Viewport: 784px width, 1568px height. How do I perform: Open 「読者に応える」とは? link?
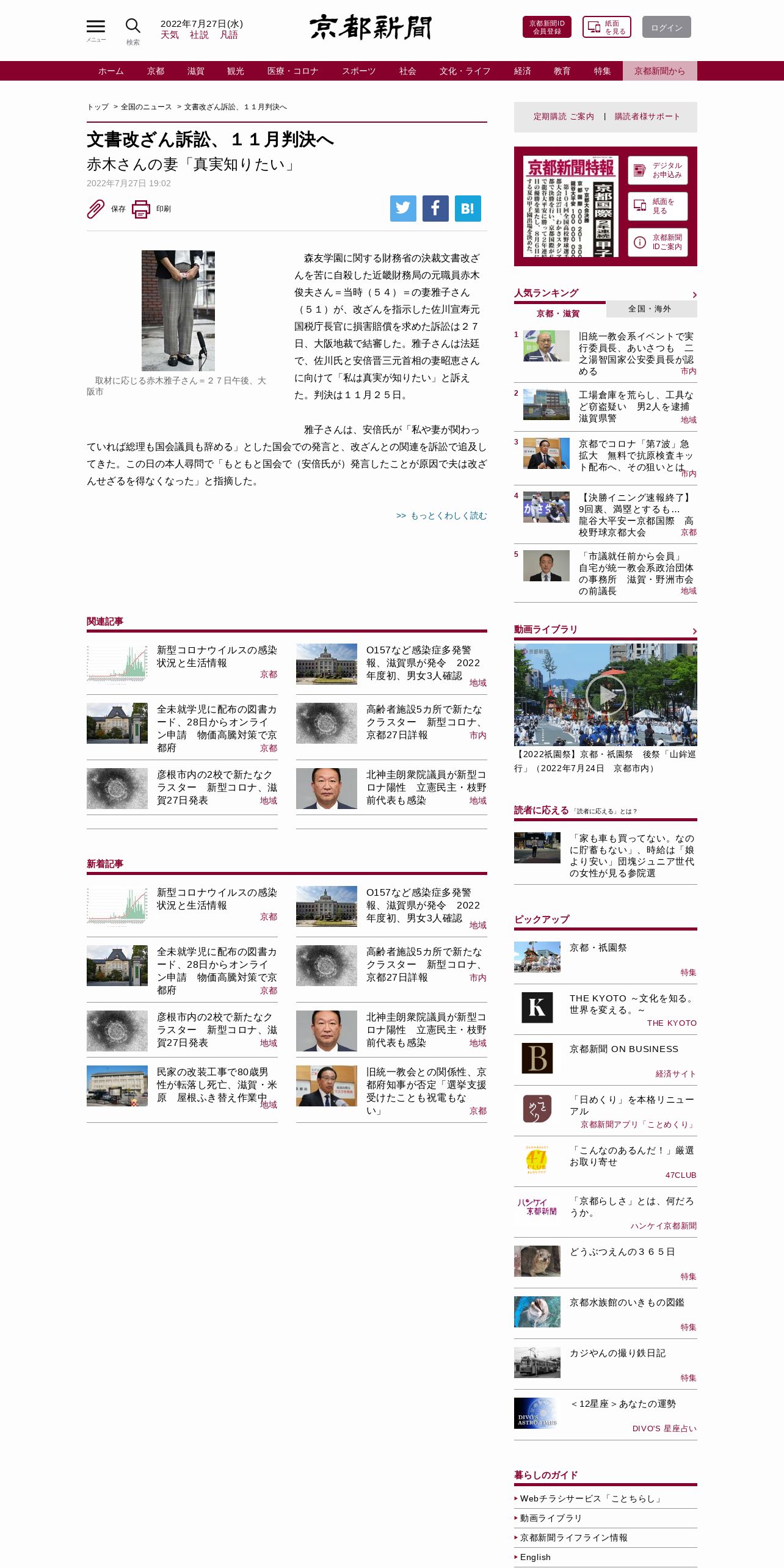(x=605, y=811)
